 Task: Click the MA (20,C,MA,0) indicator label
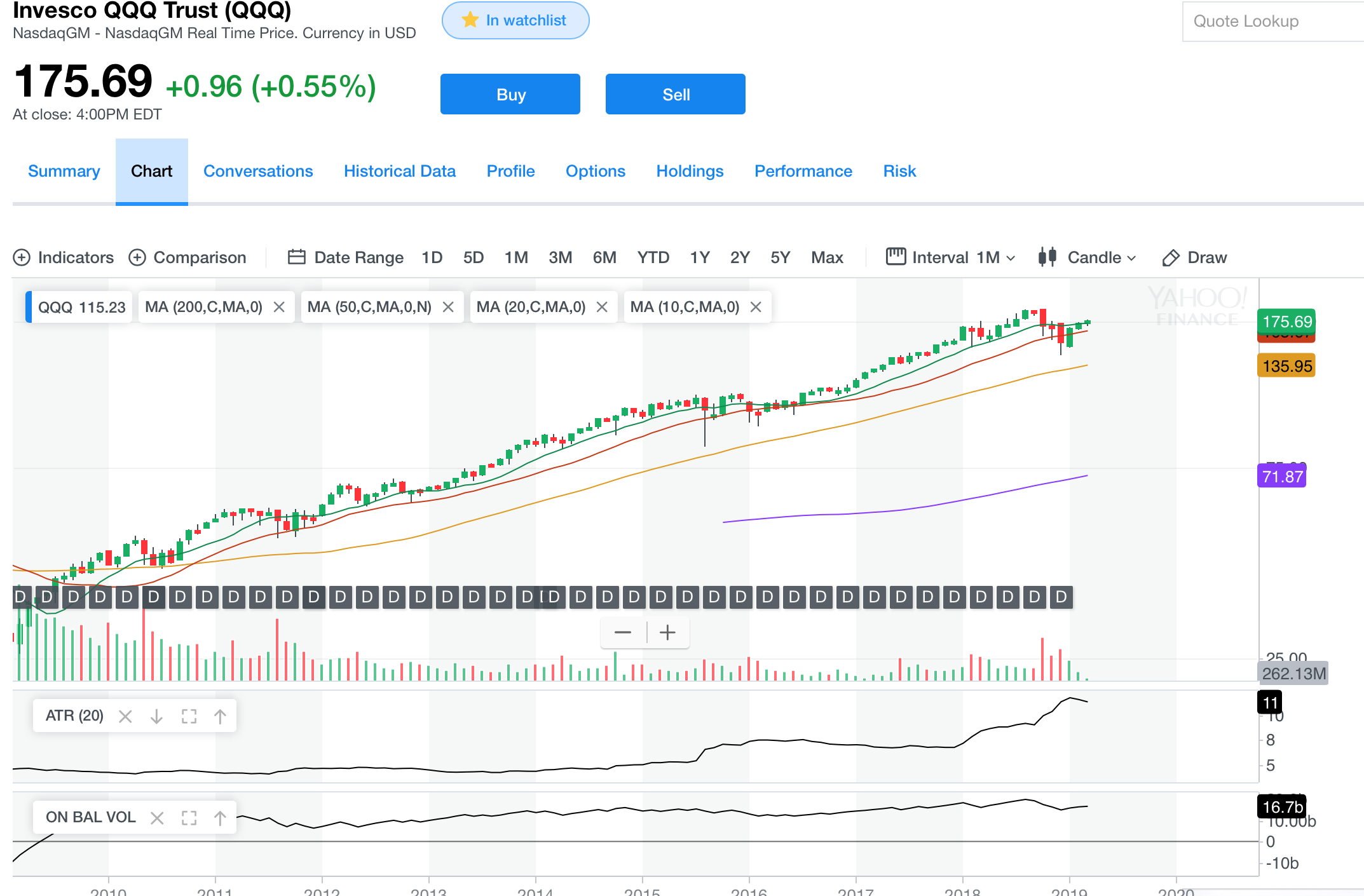pos(531,307)
